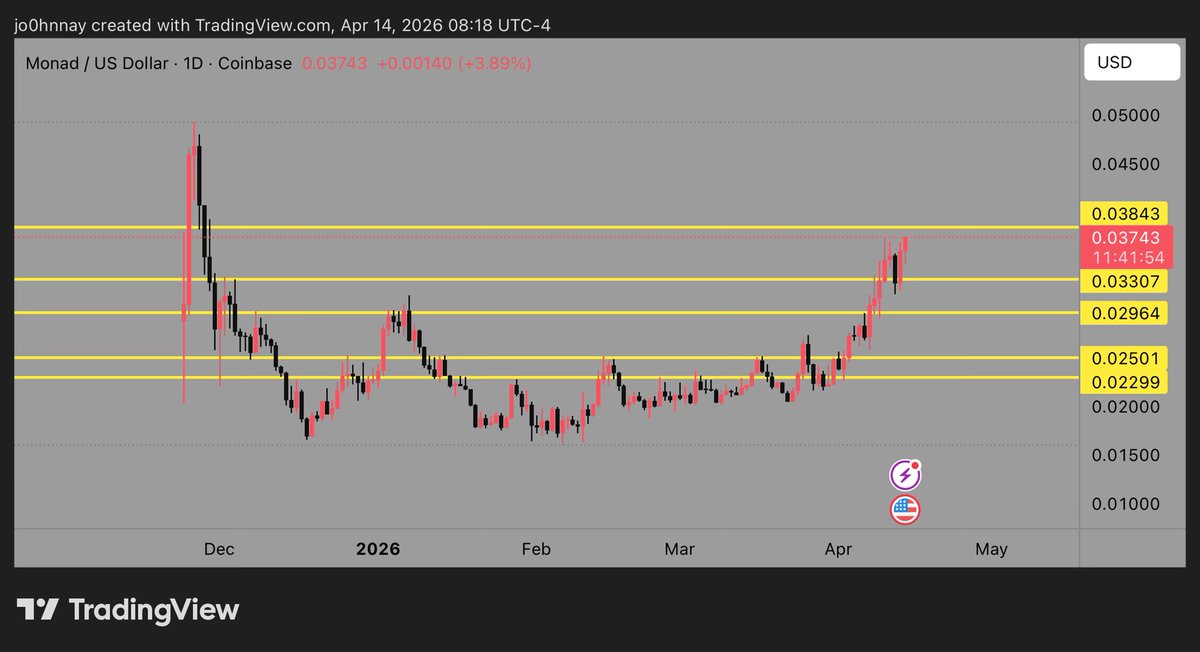The image size is (1200, 652).
Task: Click the 2026 label on time axis
Action: (378, 549)
